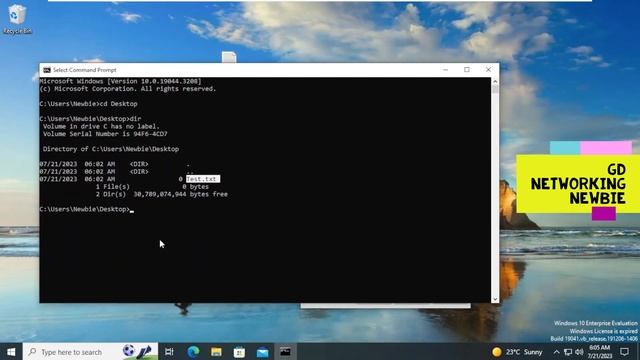Click the final Desktop prompt line with cursor
This screenshot has height=360, width=640.
[x=87, y=209]
